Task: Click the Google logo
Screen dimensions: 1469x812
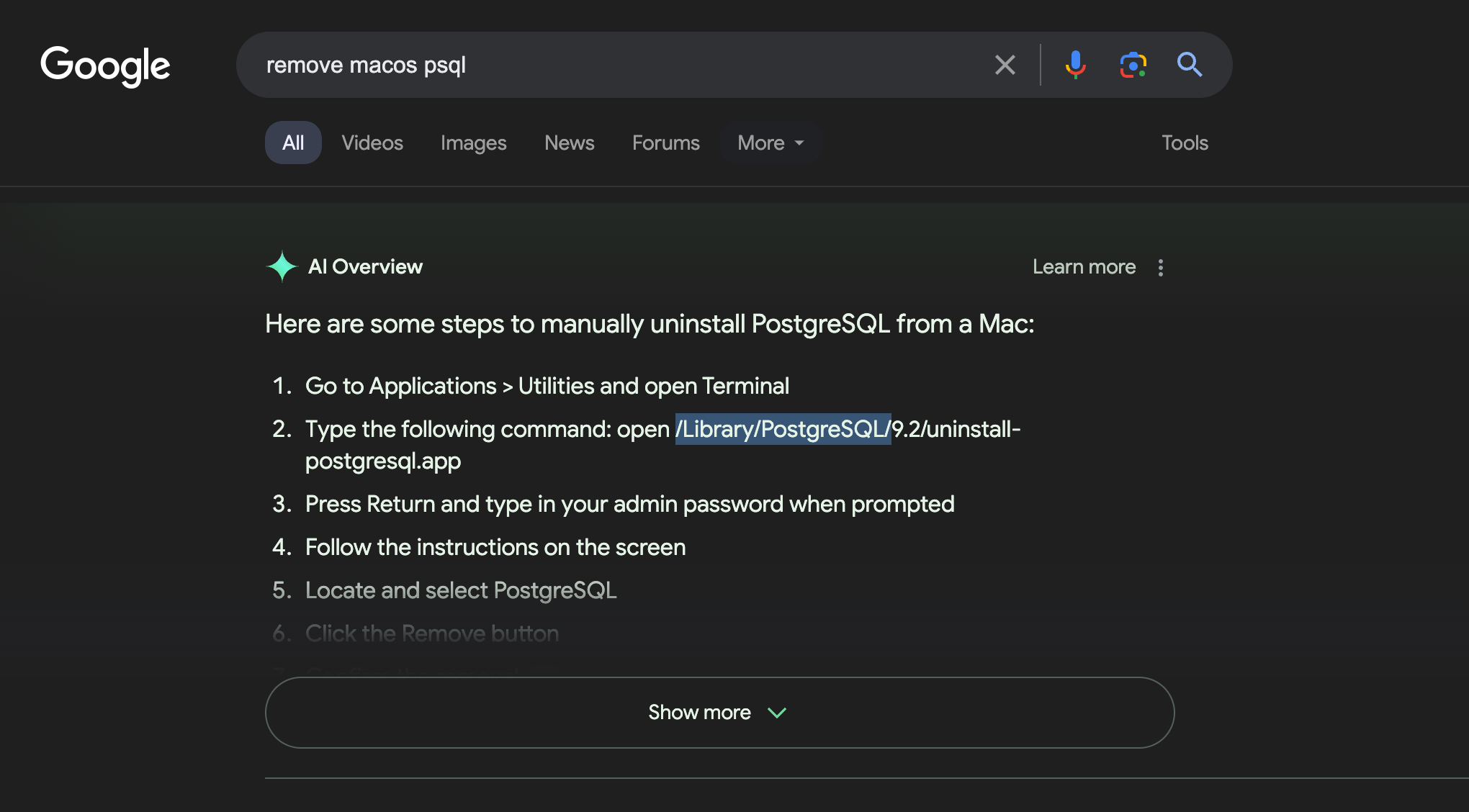Action: 105,66
